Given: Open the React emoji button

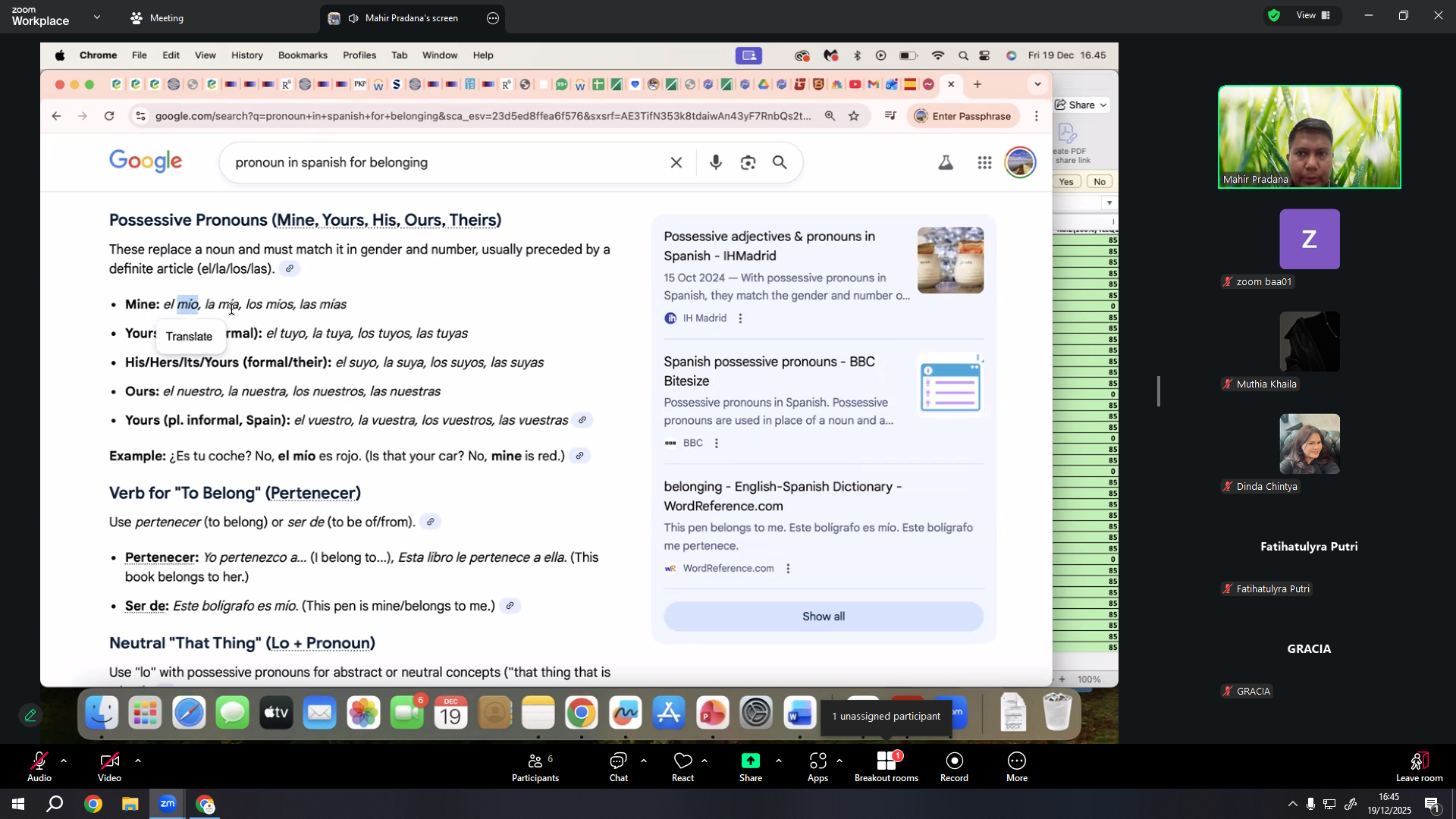Looking at the screenshot, I should click(682, 767).
